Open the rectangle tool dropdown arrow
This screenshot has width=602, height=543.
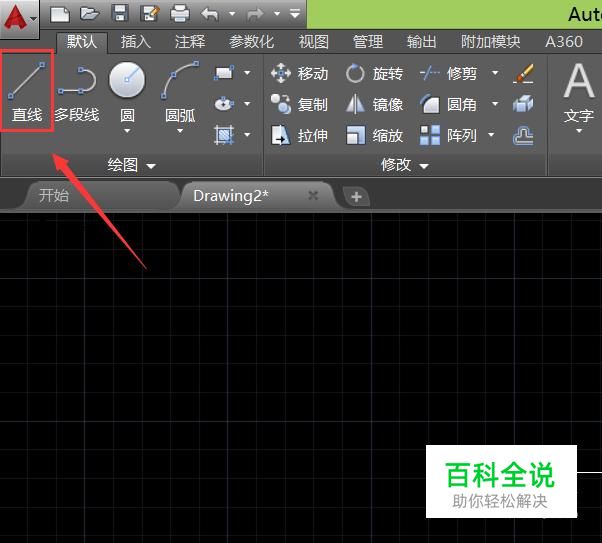(x=247, y=72)
